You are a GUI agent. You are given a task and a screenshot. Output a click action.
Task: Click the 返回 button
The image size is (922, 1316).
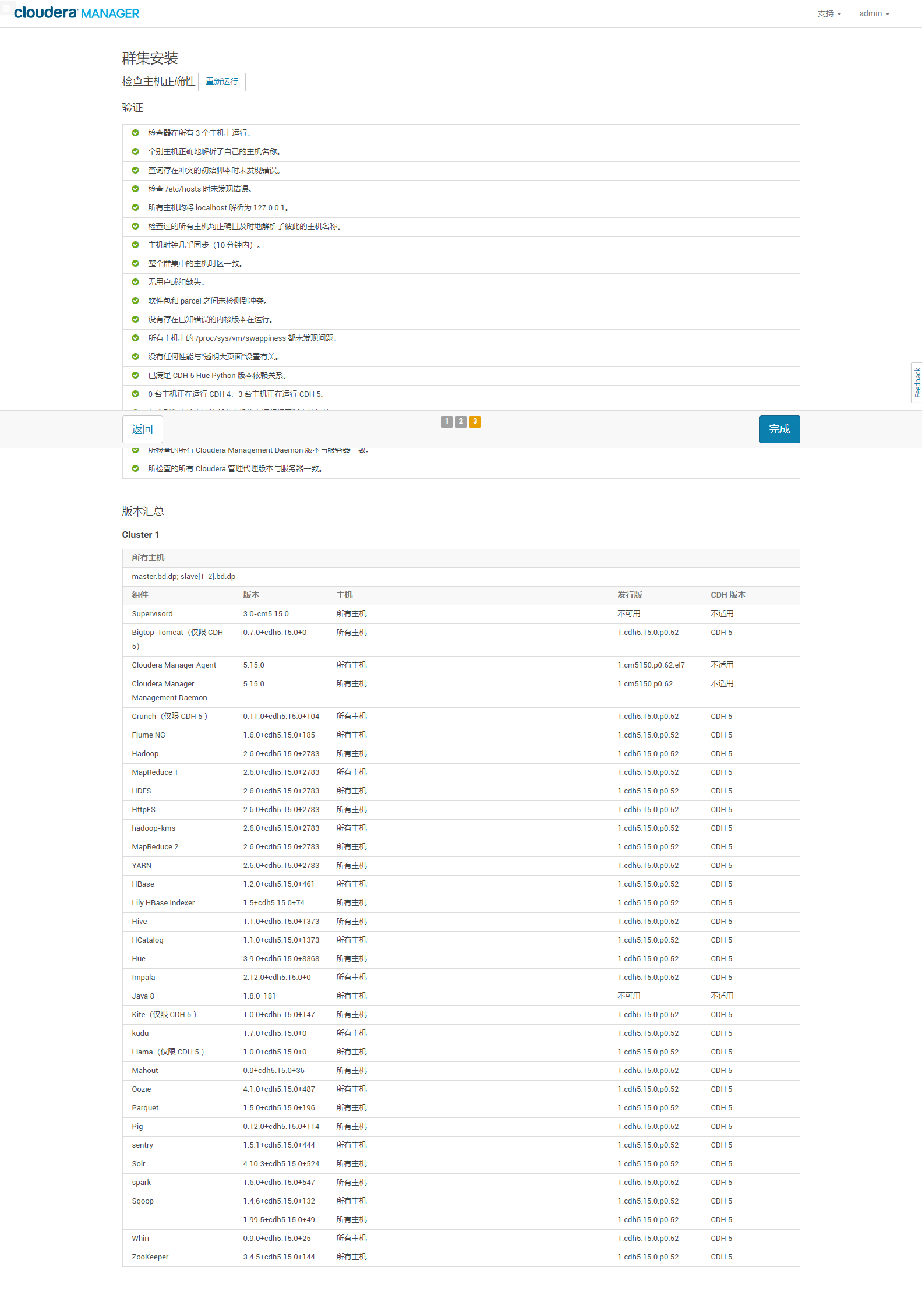[x=142, y=429]
